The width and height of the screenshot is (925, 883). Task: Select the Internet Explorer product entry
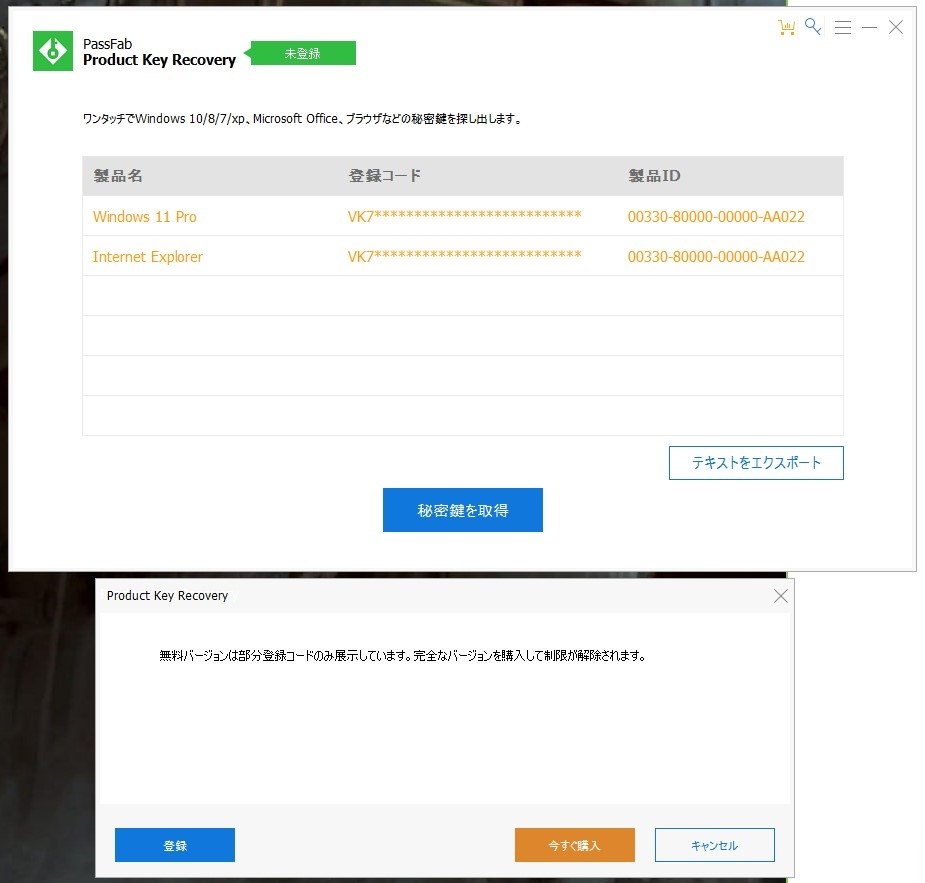pos(147,256)
